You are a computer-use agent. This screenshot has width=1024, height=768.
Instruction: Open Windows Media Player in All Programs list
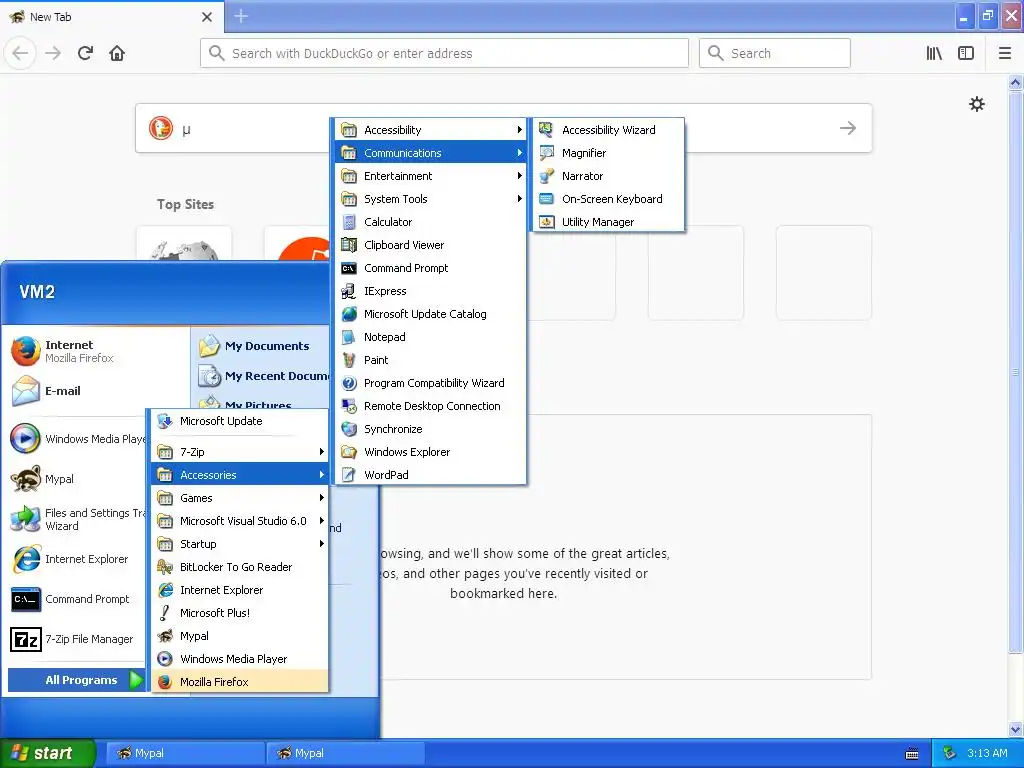(240, 659)
